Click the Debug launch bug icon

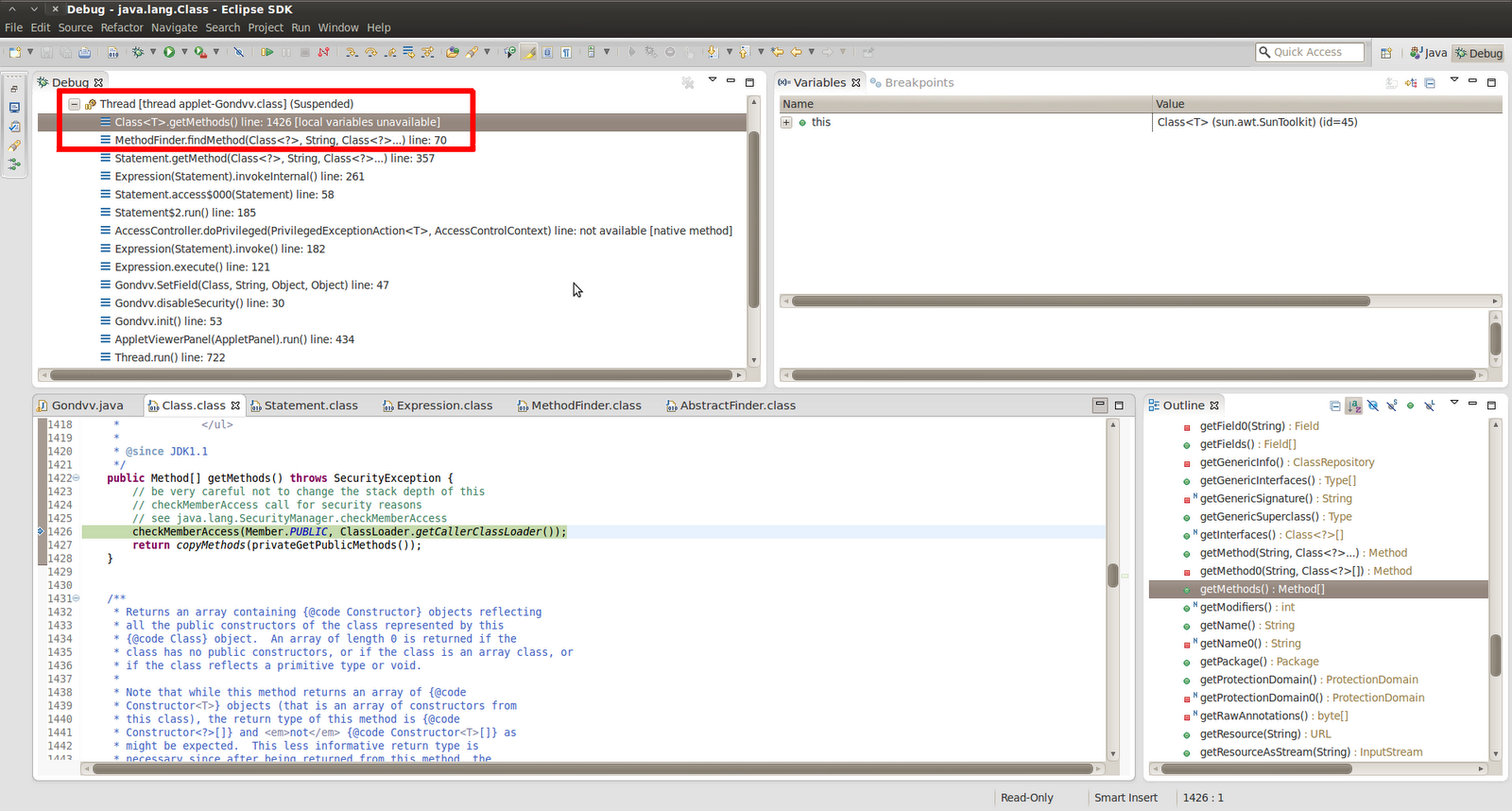click(138, 52)
